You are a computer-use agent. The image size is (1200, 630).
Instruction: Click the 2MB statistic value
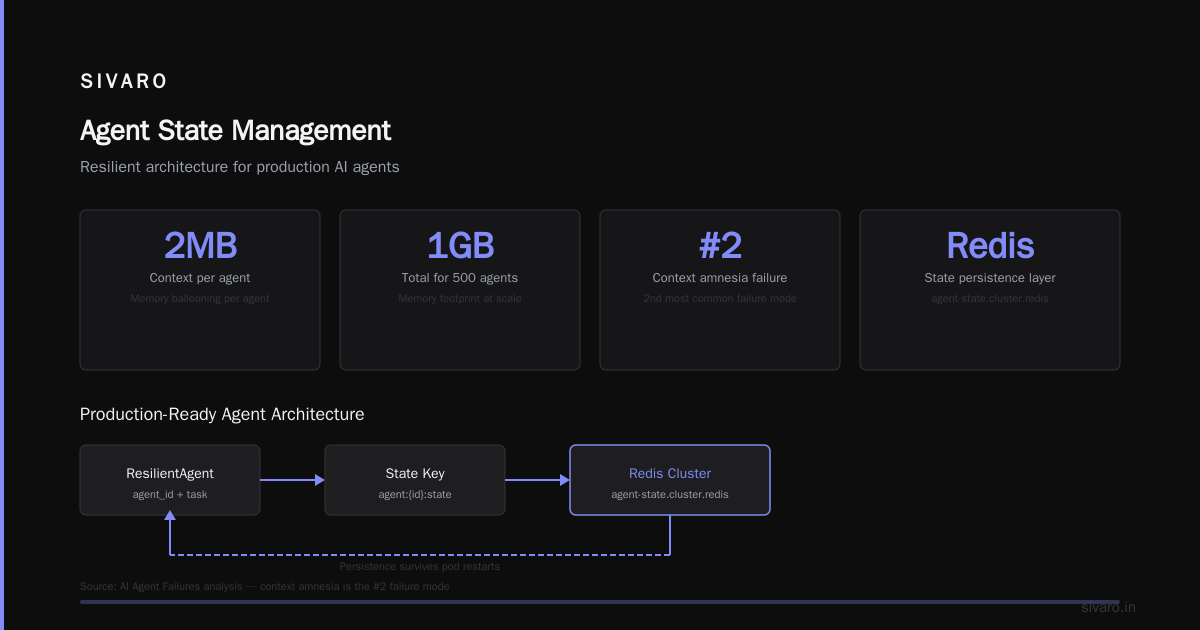click(200, 245)
